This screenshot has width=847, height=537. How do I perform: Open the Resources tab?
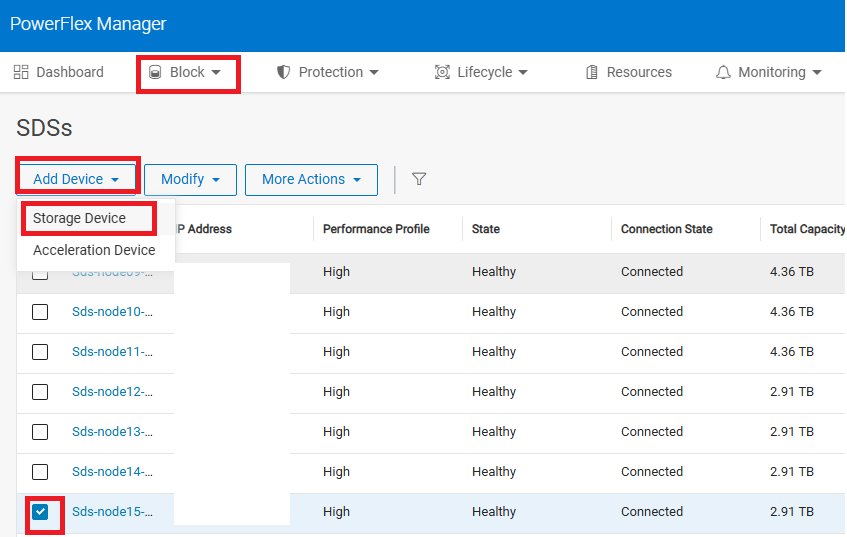pyautogui.click(x=629, y=72)
